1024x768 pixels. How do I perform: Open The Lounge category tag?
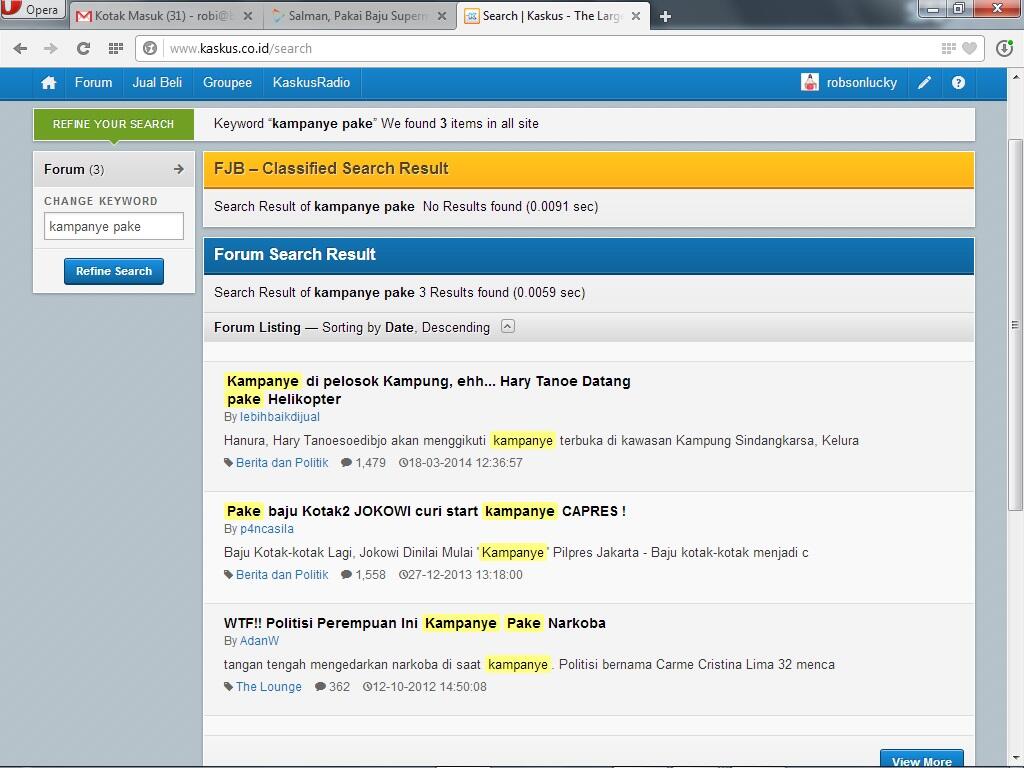click(268, 686)
